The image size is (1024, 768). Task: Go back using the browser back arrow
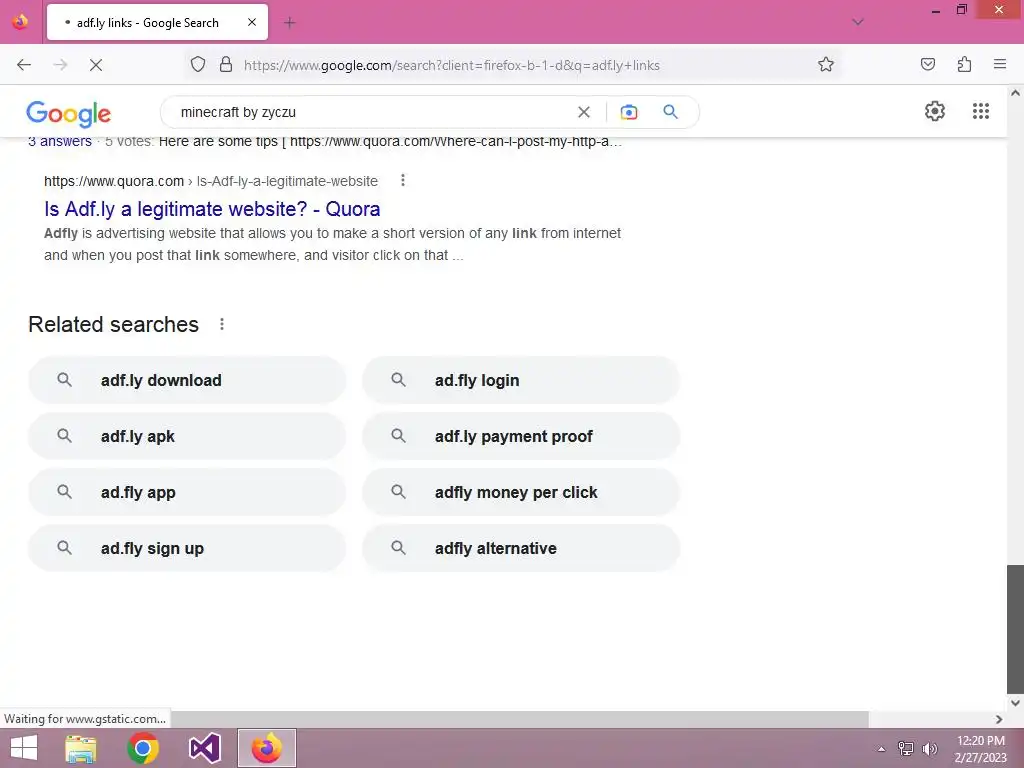click(x=24, y=65)
